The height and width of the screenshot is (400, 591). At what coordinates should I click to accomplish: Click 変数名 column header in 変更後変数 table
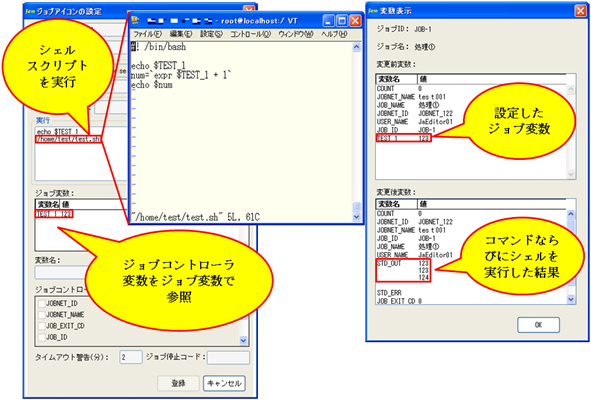point(397,204)
